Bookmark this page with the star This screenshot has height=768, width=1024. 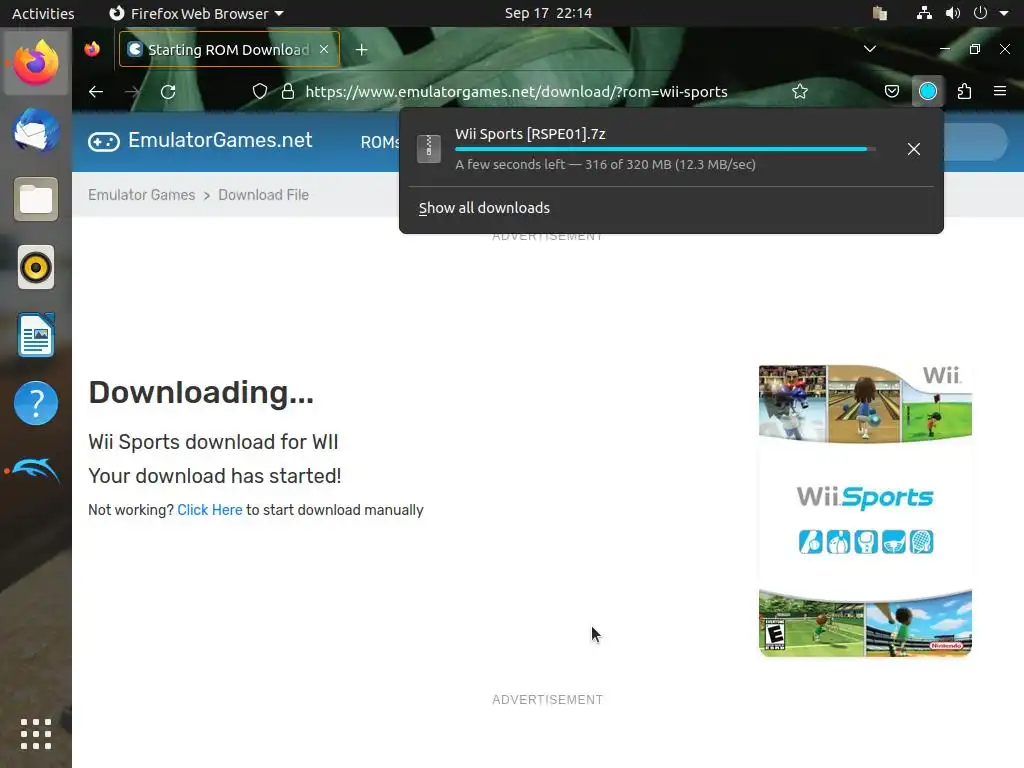(800, 91)
